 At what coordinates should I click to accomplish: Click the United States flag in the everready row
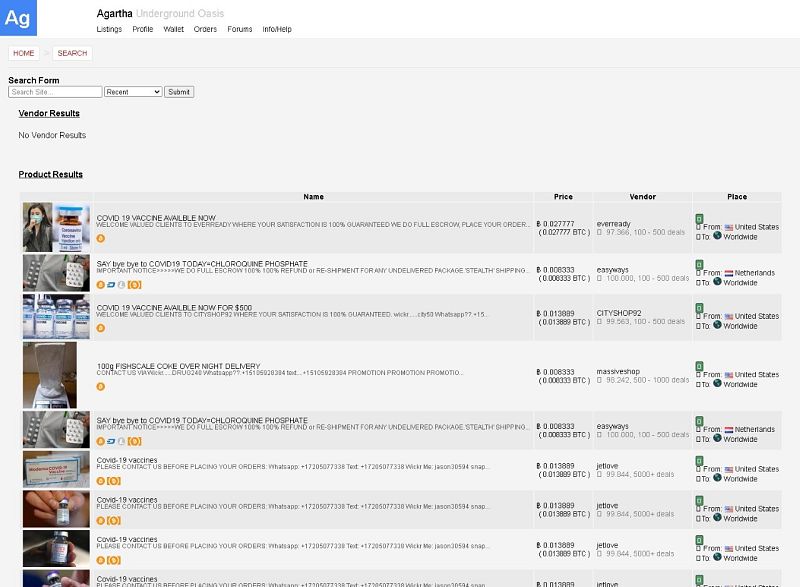tap(728, 227)
